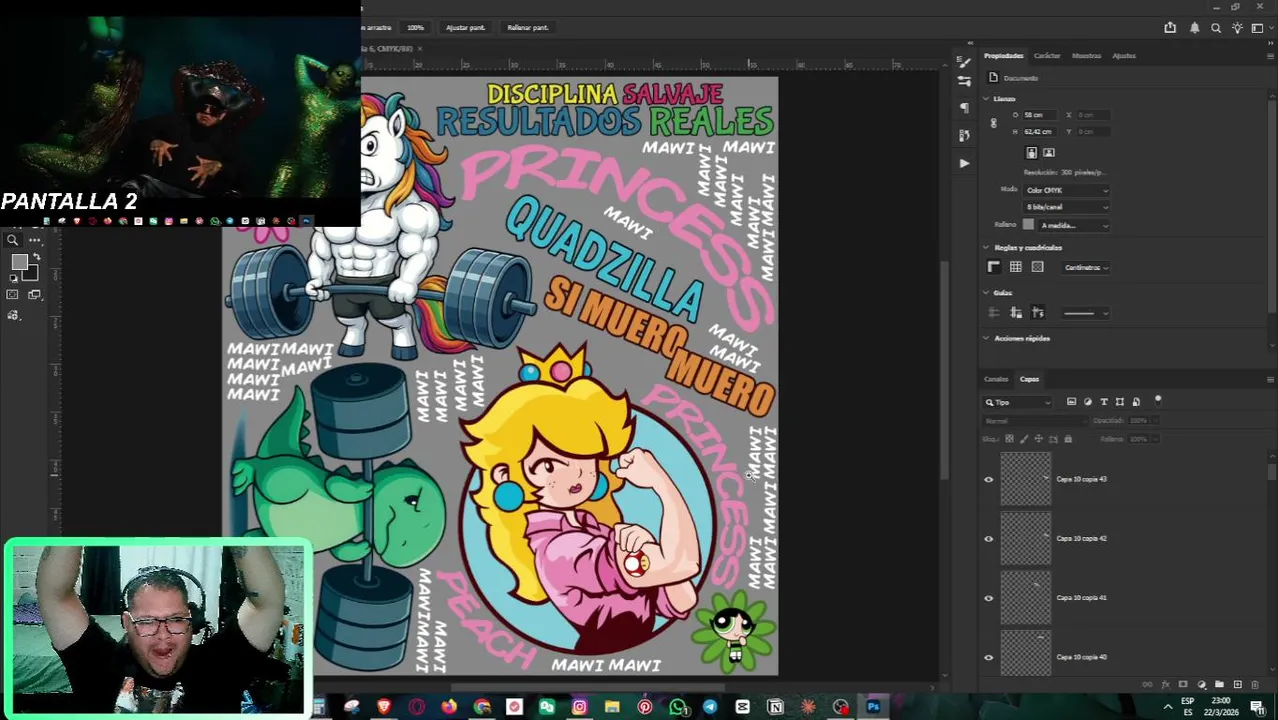Delete layer trash icon
Viewport: 1278px width, 720px height.
1255,685
